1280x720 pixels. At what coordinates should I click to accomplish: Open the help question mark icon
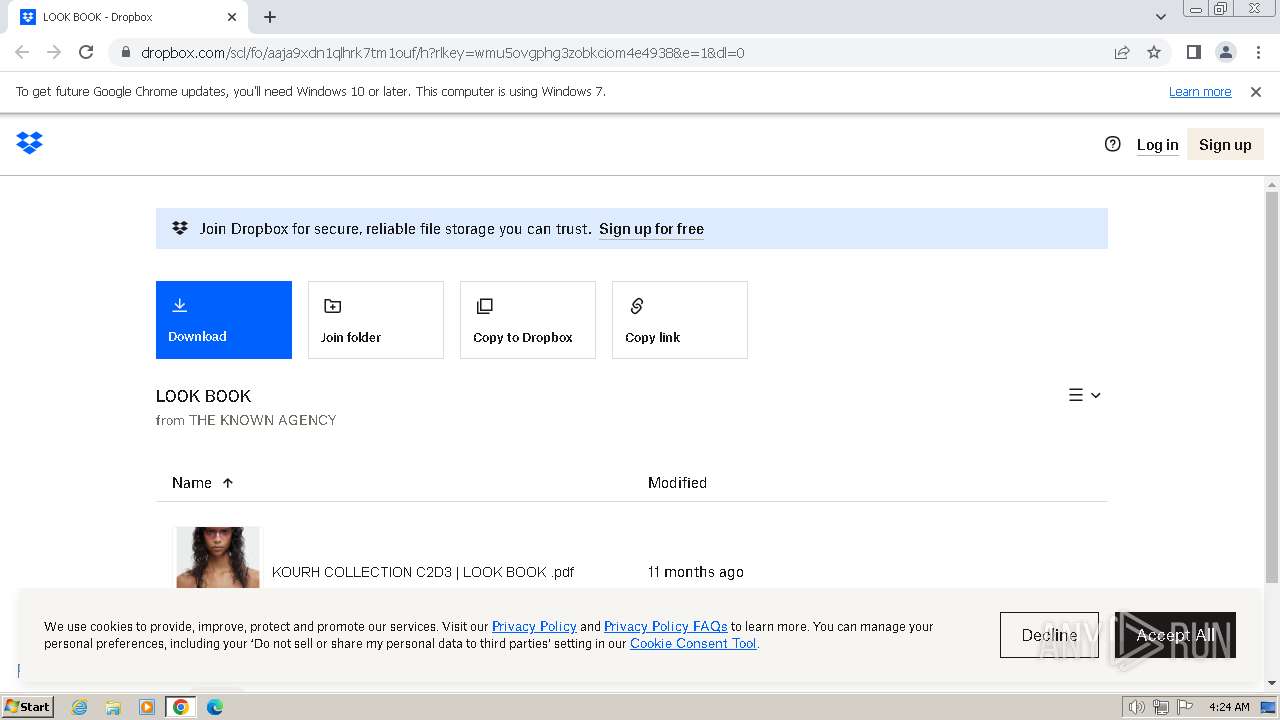[1112, 144]
